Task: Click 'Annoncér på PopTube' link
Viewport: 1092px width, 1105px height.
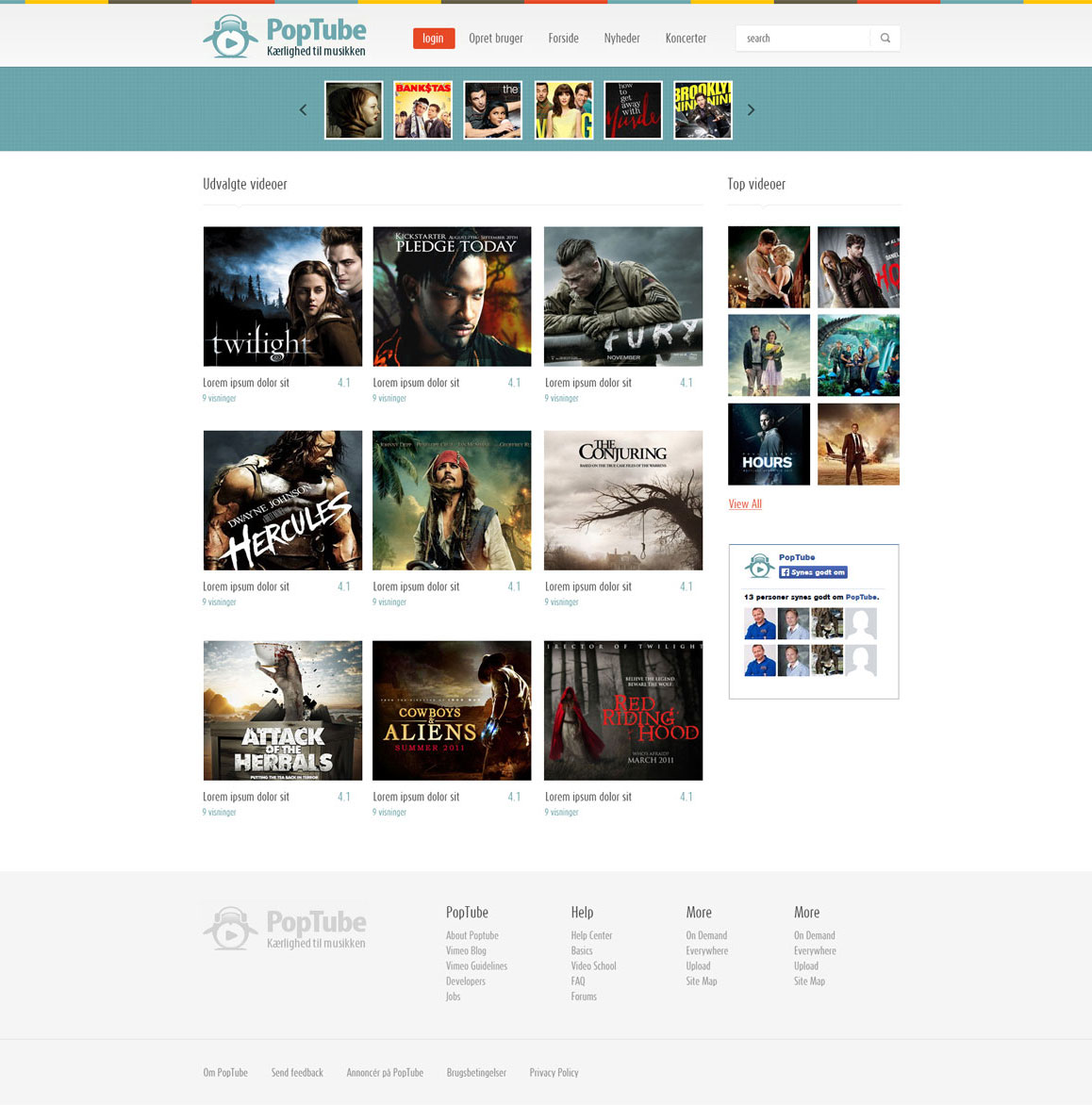Action: point(385,1073)
